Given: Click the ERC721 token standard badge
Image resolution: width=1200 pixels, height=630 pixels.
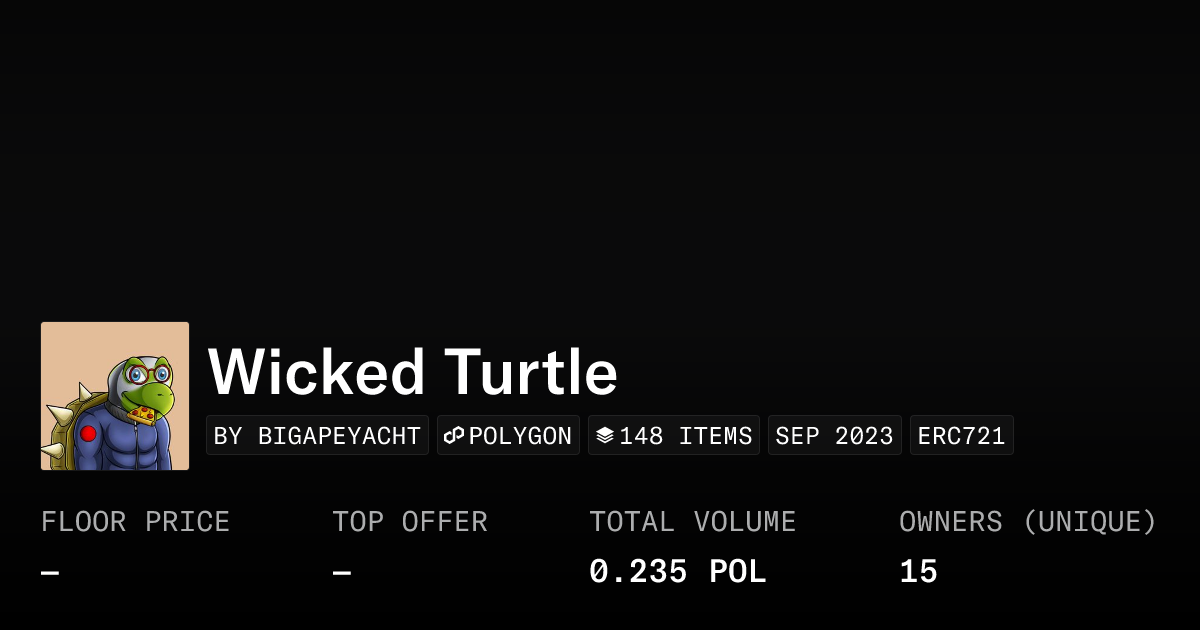Looking at the screenshot, I should [961, 436].
